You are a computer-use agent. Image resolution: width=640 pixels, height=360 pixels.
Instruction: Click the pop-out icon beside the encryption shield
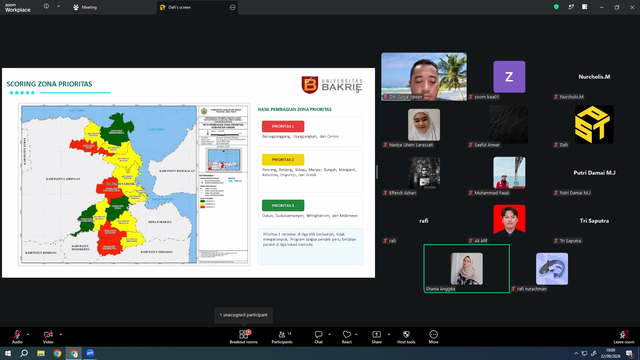[571, 7]
